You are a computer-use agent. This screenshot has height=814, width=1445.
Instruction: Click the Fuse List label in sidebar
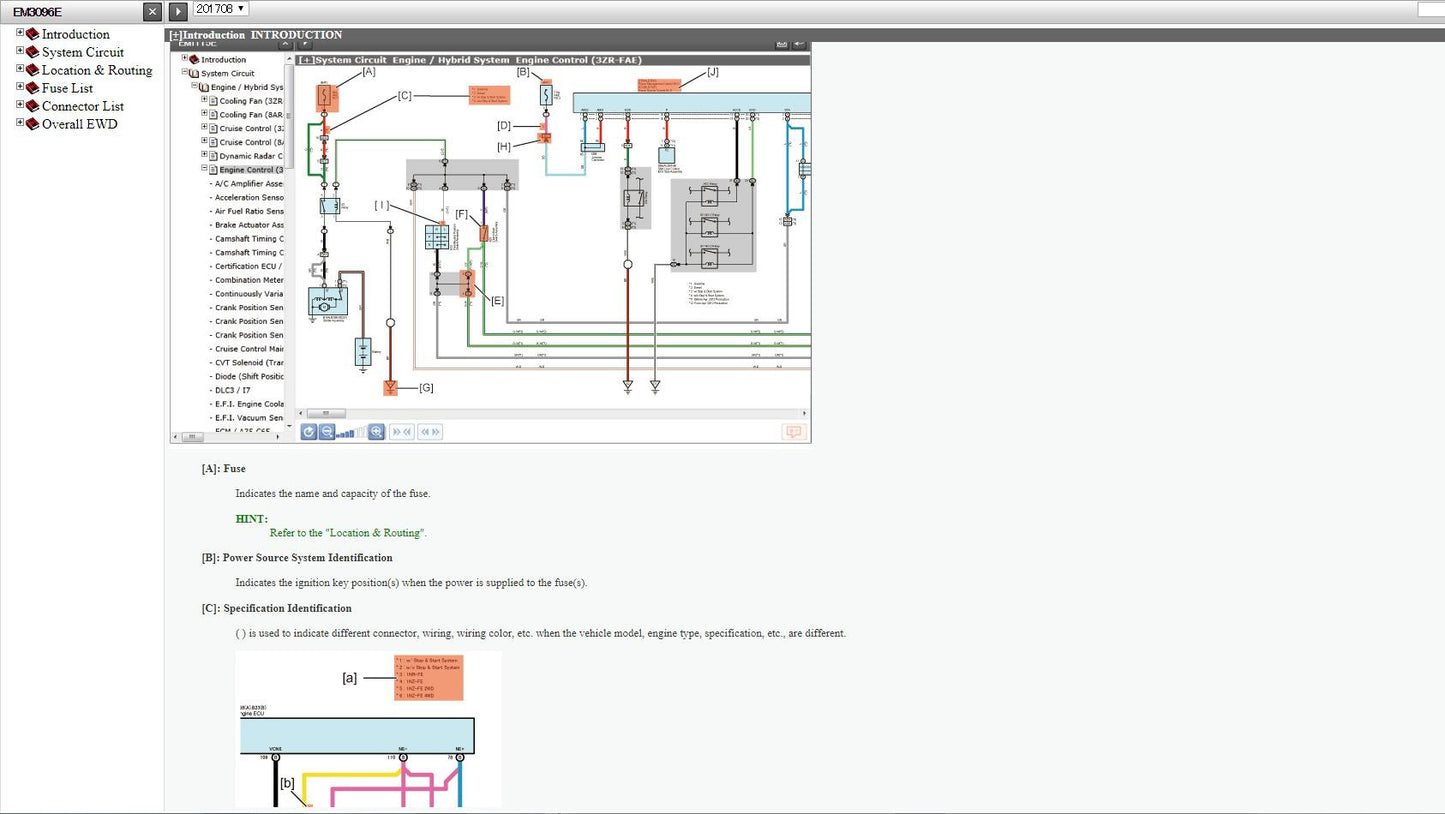coord(67,88)
